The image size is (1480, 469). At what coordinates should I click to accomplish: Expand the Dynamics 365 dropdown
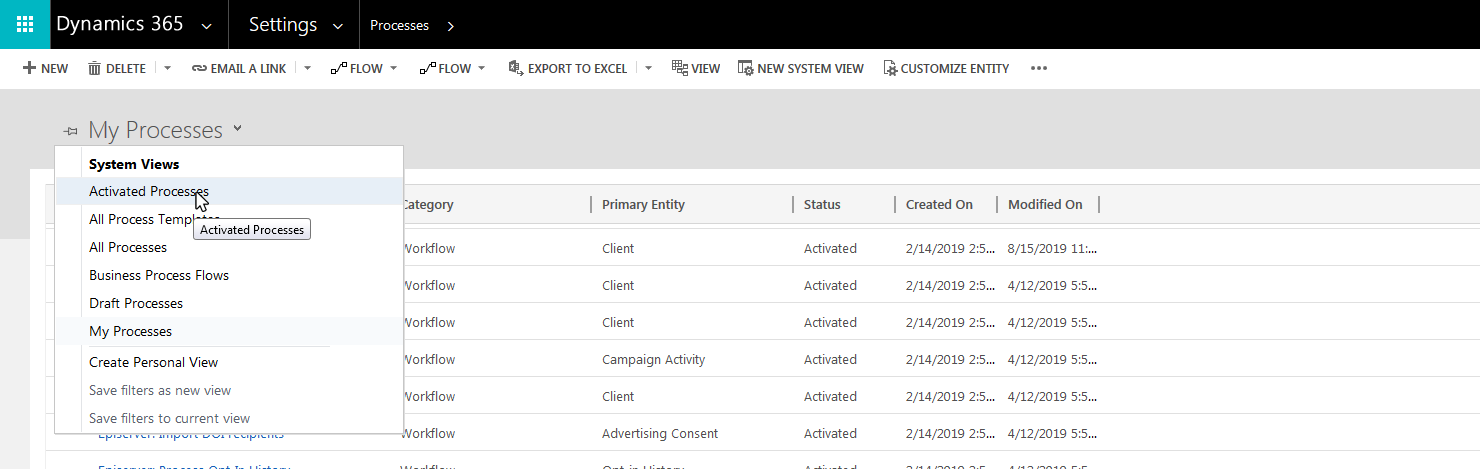pos(206,25)
